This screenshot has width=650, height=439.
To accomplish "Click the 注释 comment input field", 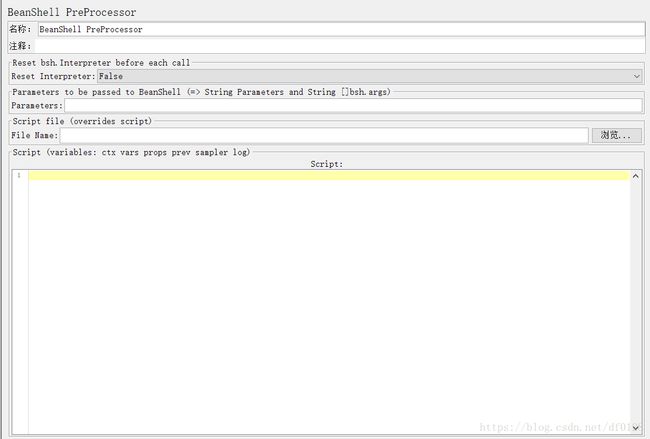I will point(340,46).
